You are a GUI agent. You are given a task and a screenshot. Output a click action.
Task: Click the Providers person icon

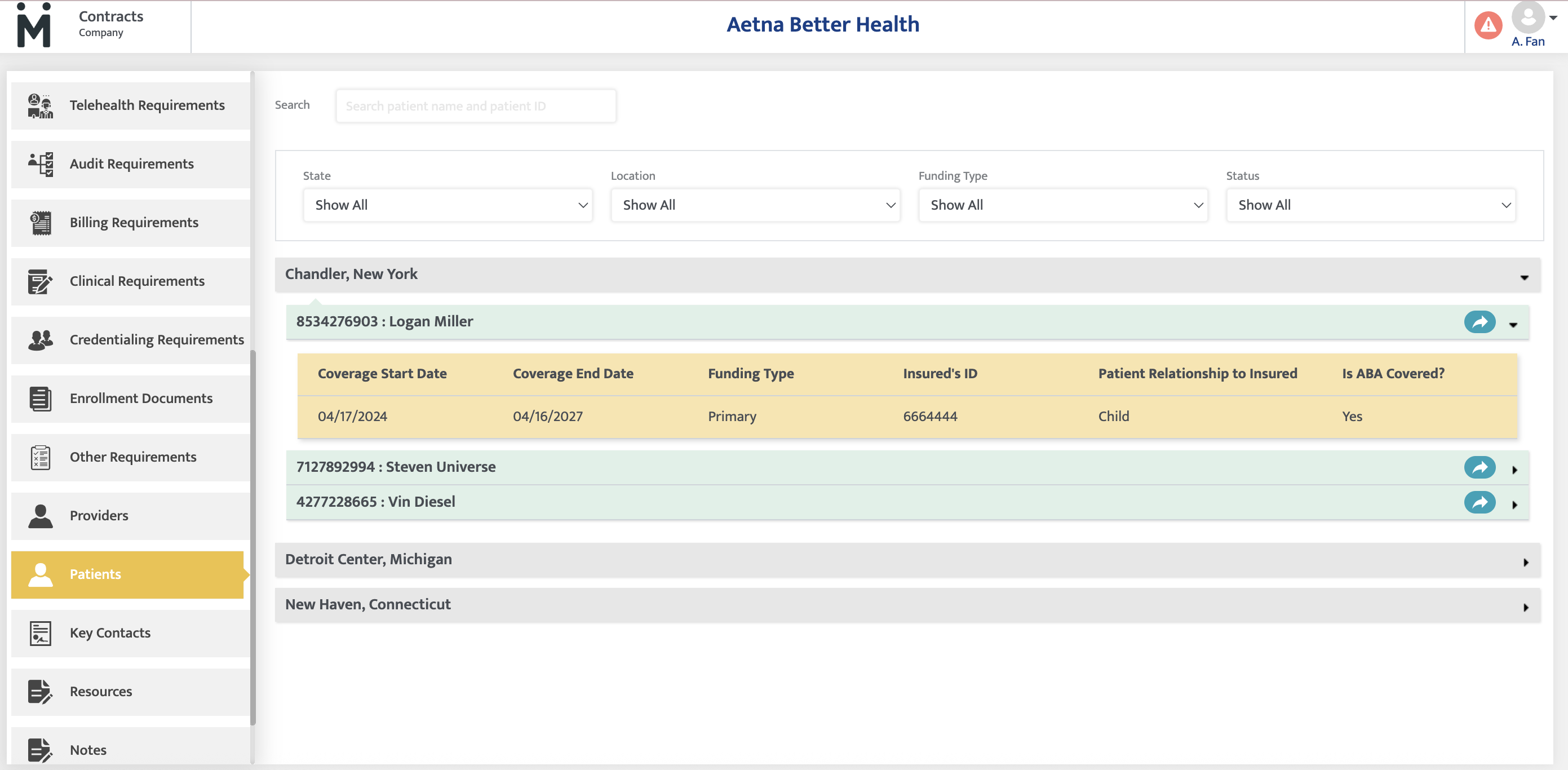tap(40, 516)
